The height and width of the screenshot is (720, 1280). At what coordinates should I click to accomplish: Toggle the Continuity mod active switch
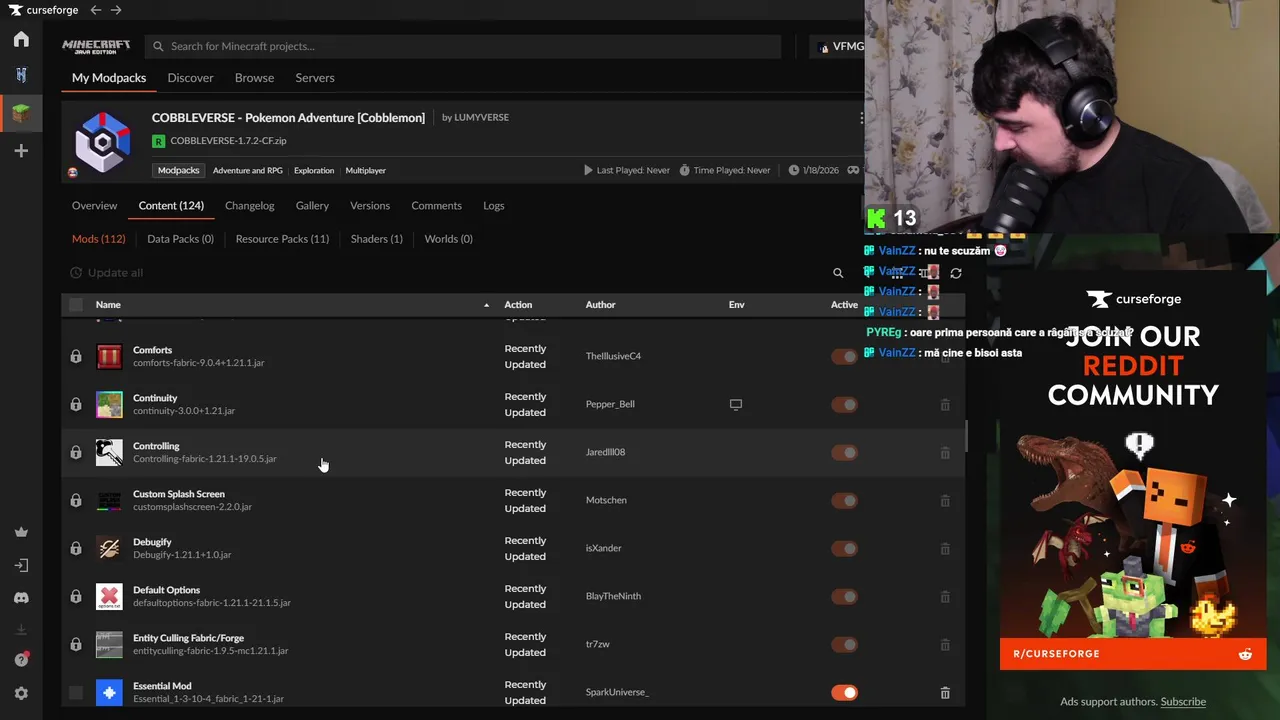point(844,404)
